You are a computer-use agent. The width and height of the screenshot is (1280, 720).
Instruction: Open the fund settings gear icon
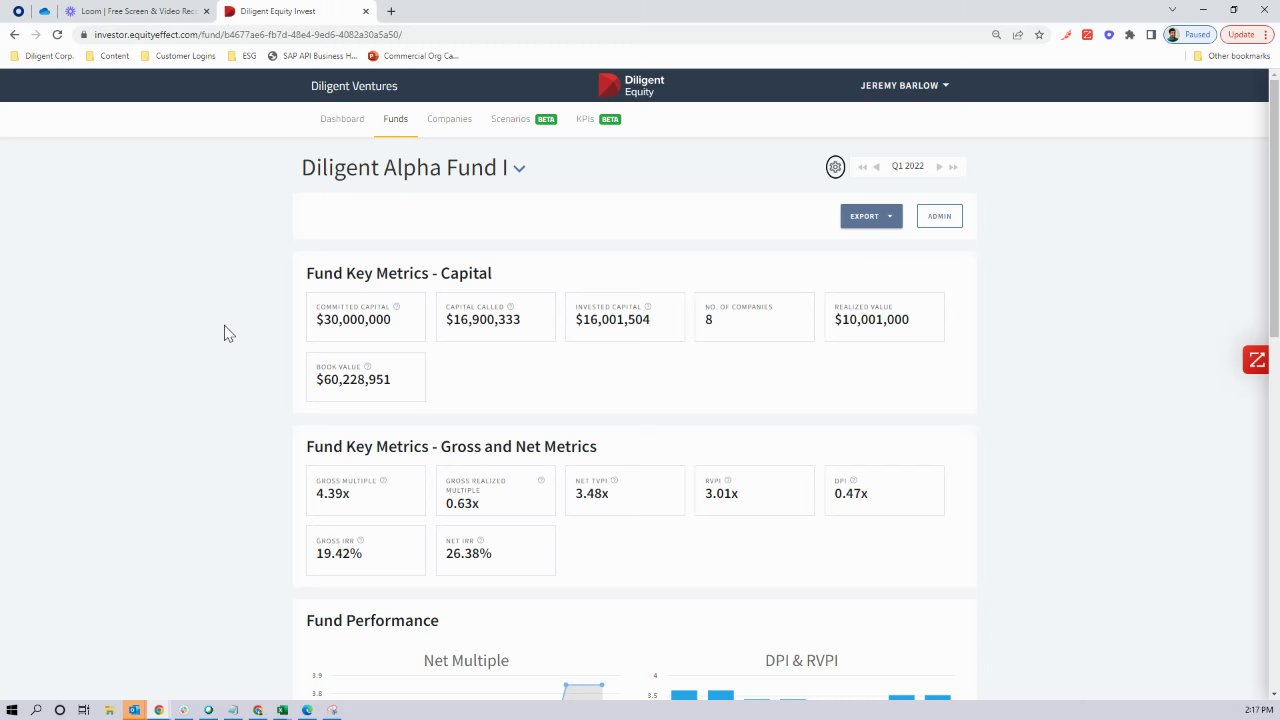point(835,167)
